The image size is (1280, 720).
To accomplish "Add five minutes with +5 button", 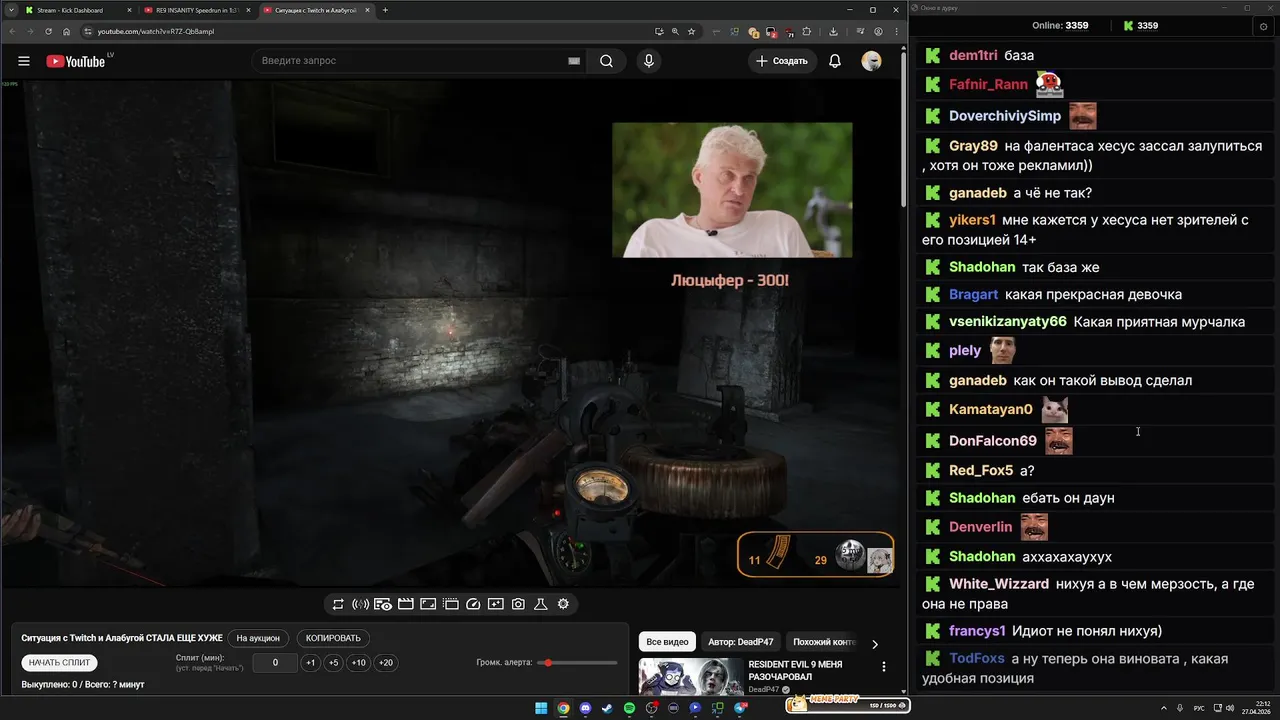I will [333, 663].
